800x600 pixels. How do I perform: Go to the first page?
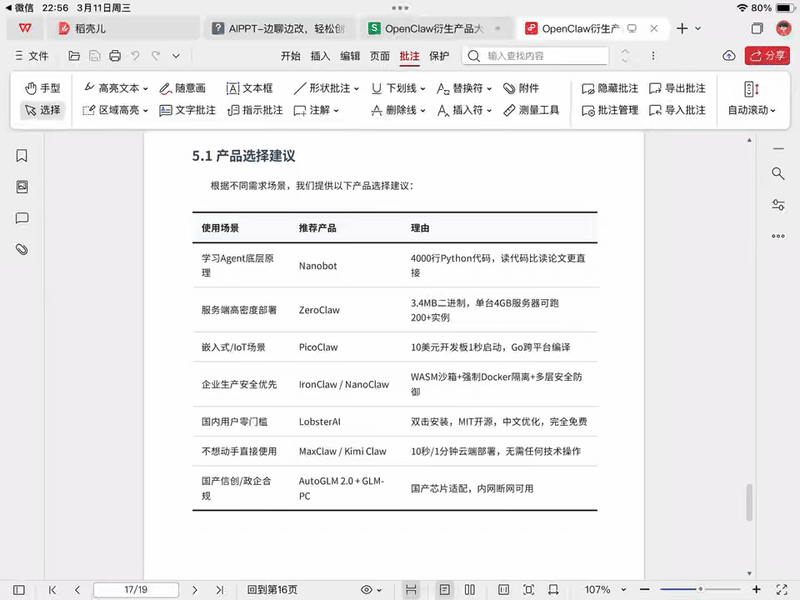click(x=53, y=590)
